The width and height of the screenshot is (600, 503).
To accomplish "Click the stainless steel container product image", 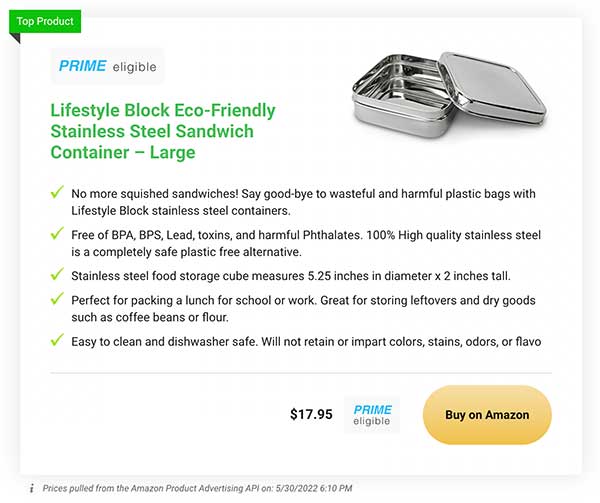I will pyautogui.click(x=449, y=94).
